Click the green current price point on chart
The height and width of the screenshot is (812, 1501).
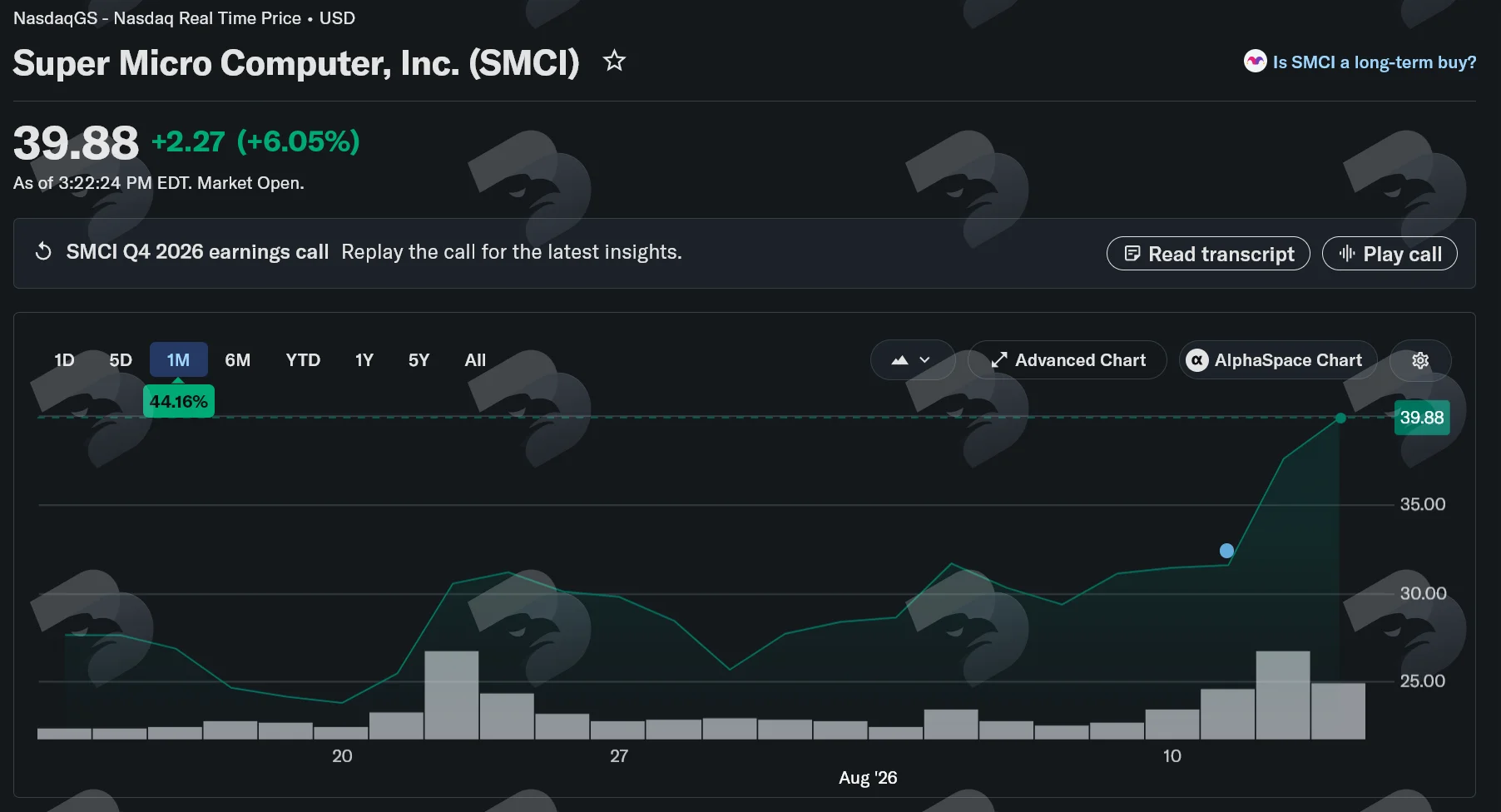tap(1340, 418)
